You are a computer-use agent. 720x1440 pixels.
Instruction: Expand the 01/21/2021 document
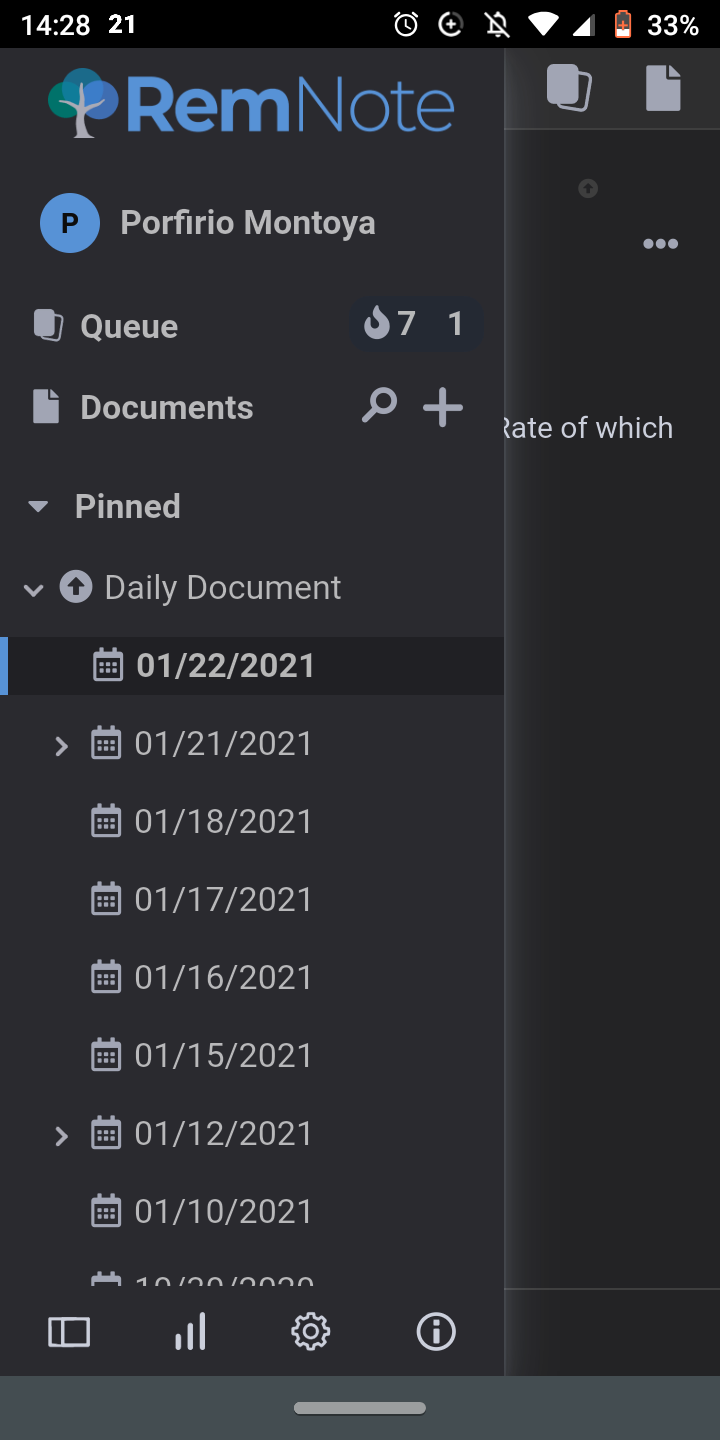pos(61,745)
